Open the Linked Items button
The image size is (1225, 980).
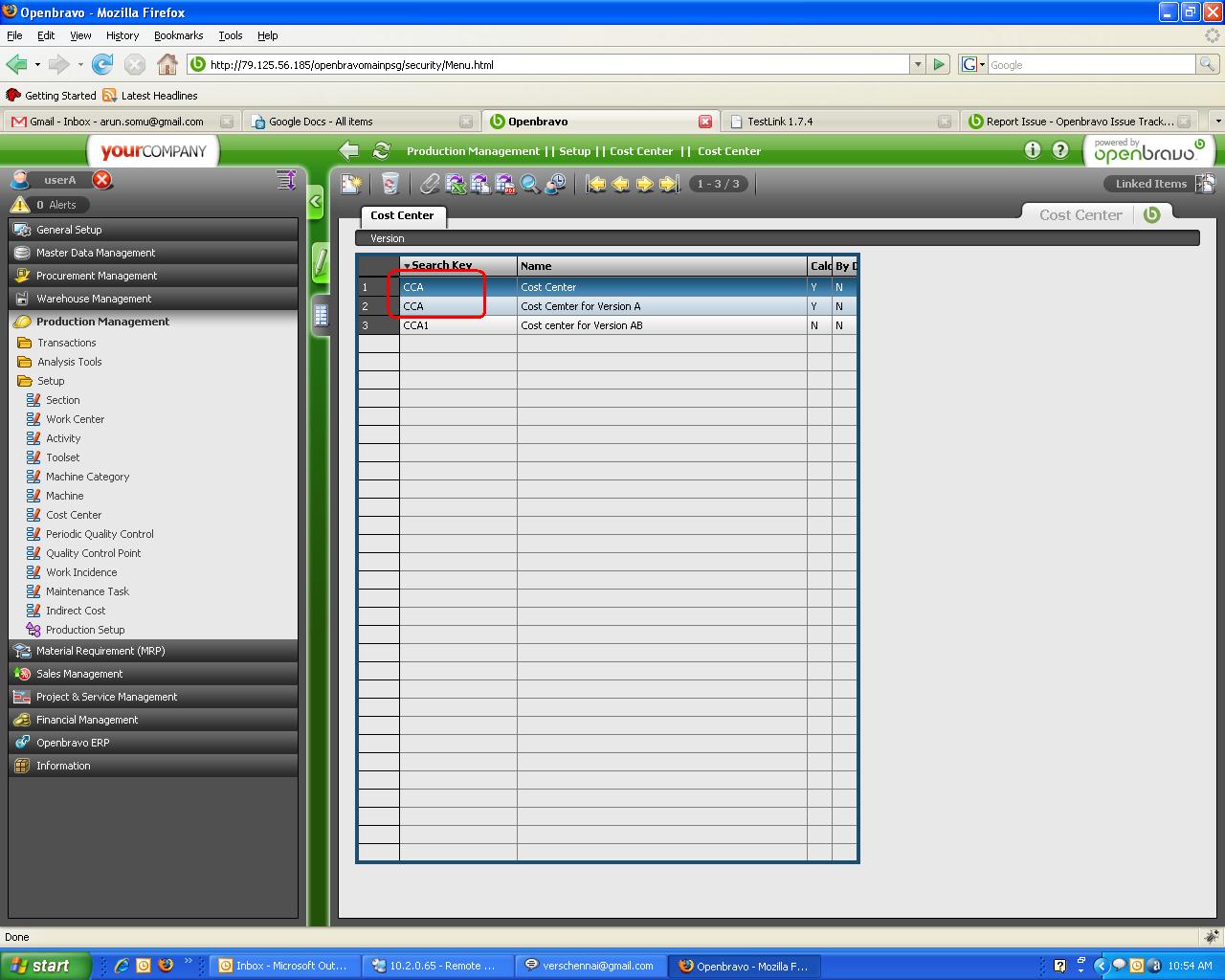1160,184
